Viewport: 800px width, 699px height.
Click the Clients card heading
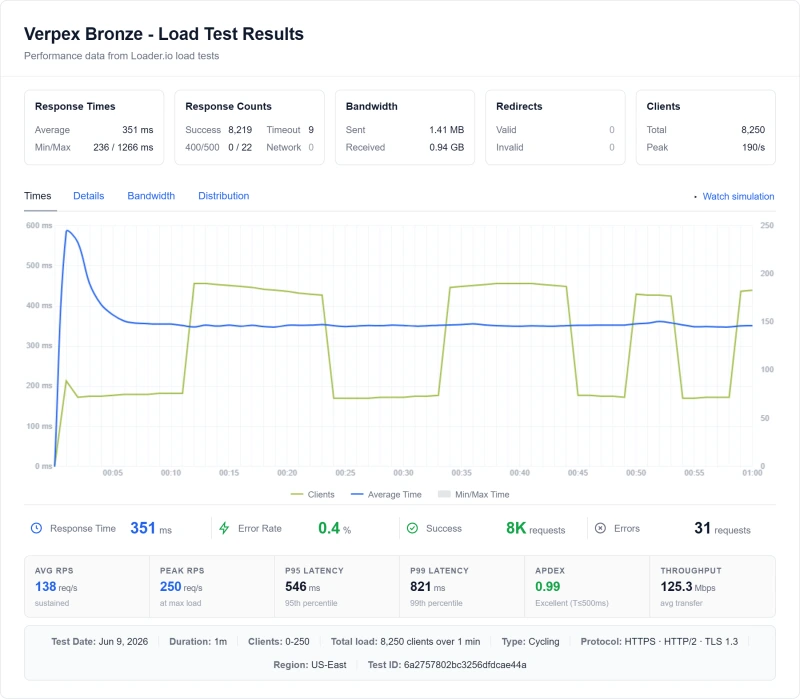pyautogui.click(x=663, y=106)
